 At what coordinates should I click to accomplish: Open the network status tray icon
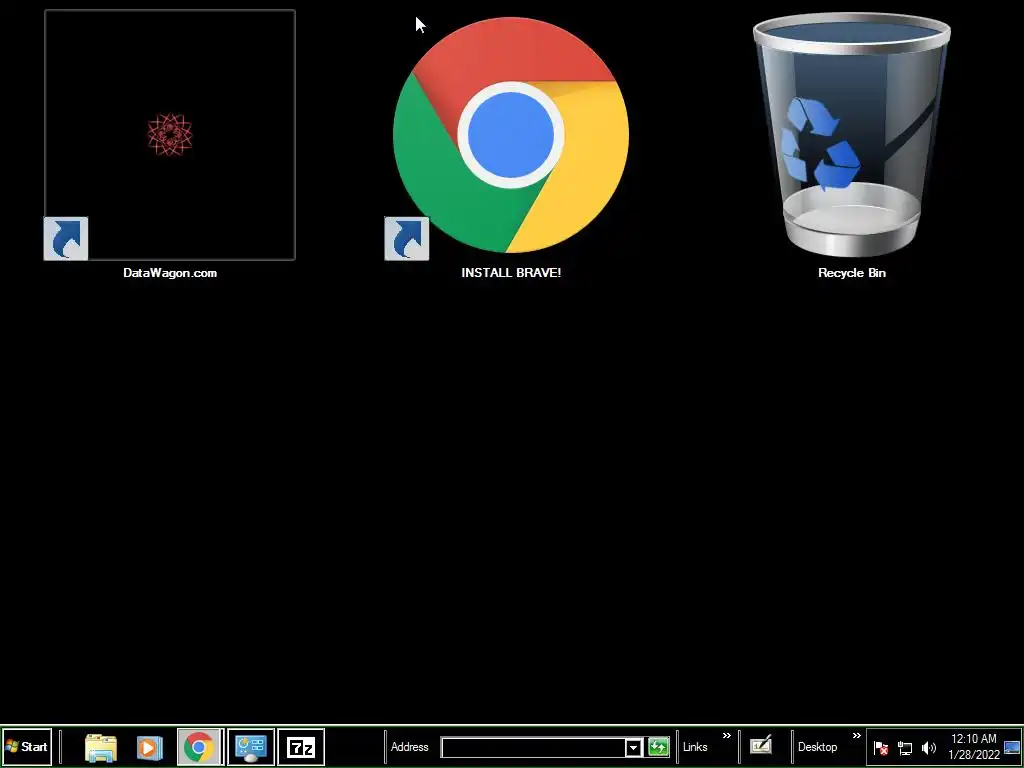[904, 748]
